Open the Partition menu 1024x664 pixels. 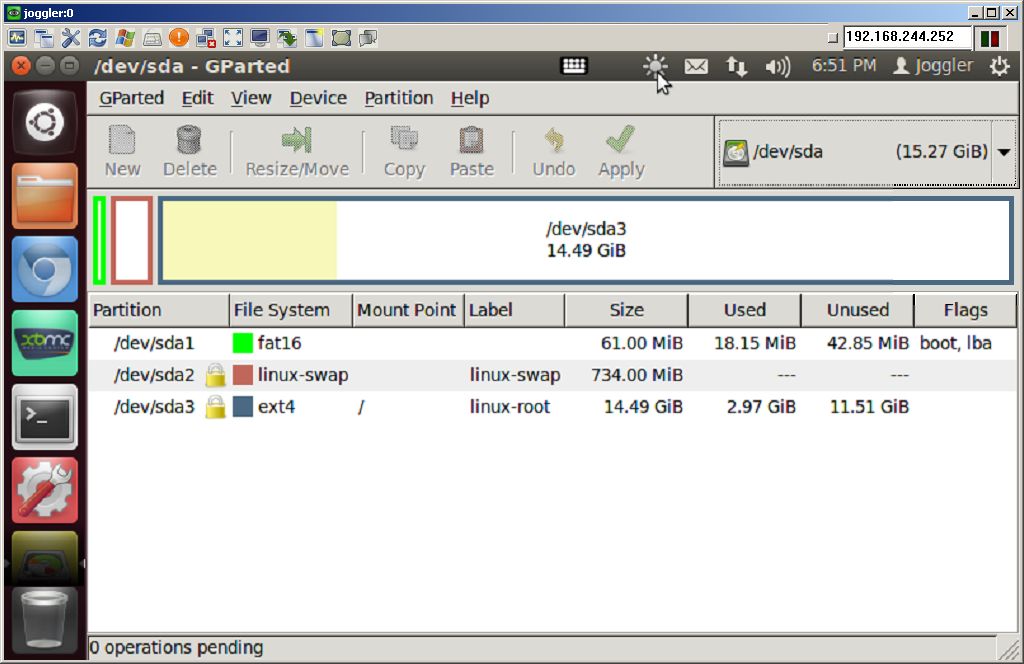pos(398,98)
